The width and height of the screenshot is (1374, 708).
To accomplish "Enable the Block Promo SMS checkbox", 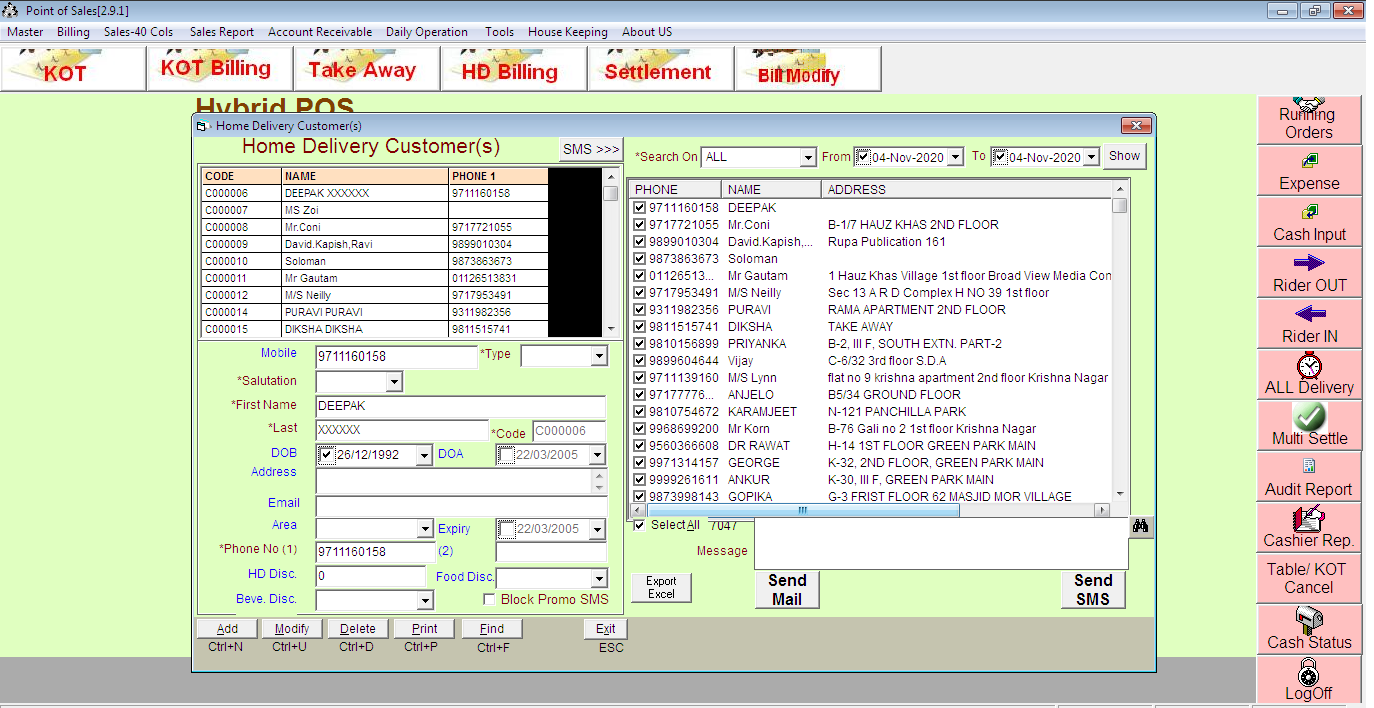I will 490,599.
